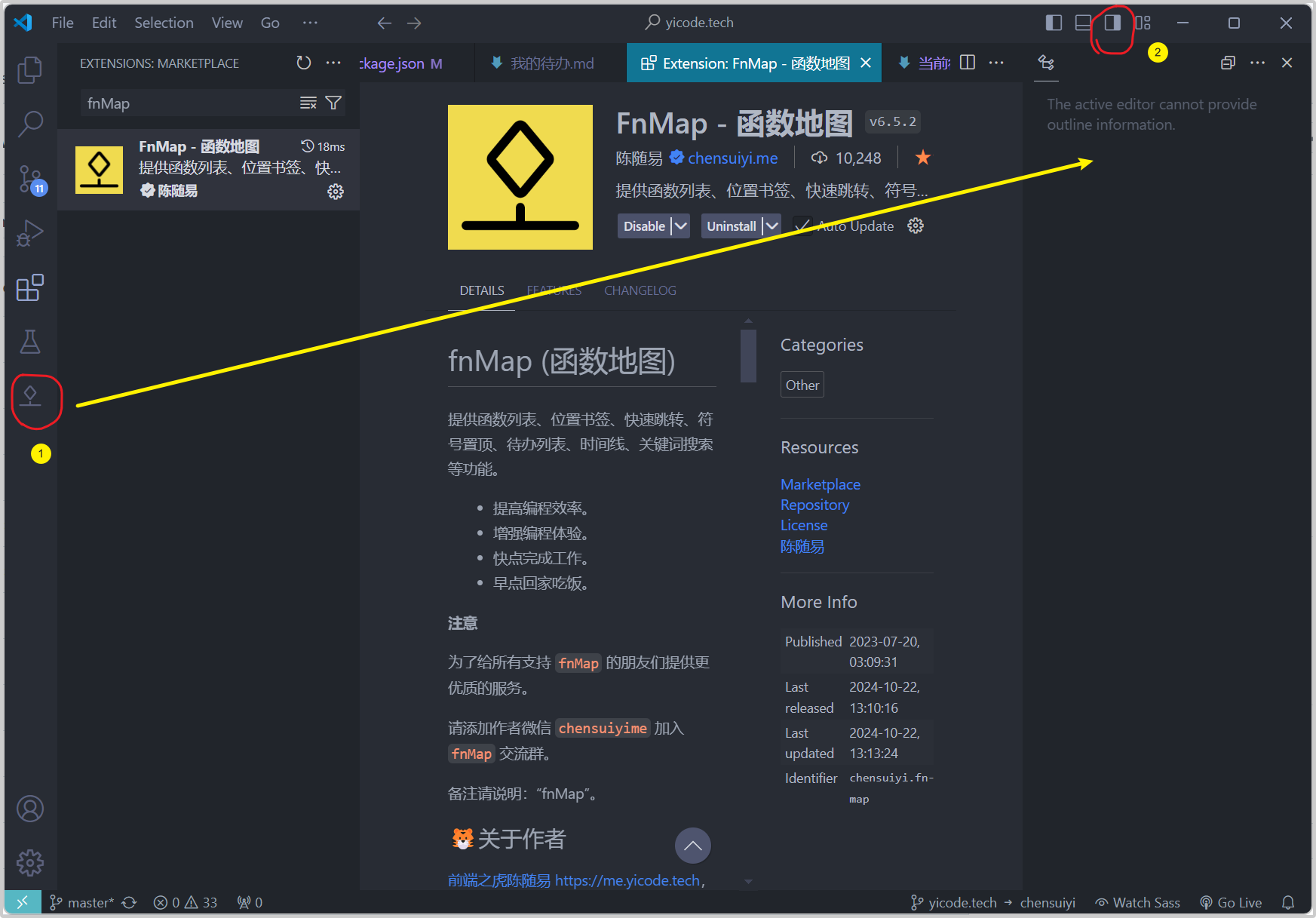The width and height of the screenshot is (1316, 918).
Task: Open the Run and Debug view
Action: [29, 232]
